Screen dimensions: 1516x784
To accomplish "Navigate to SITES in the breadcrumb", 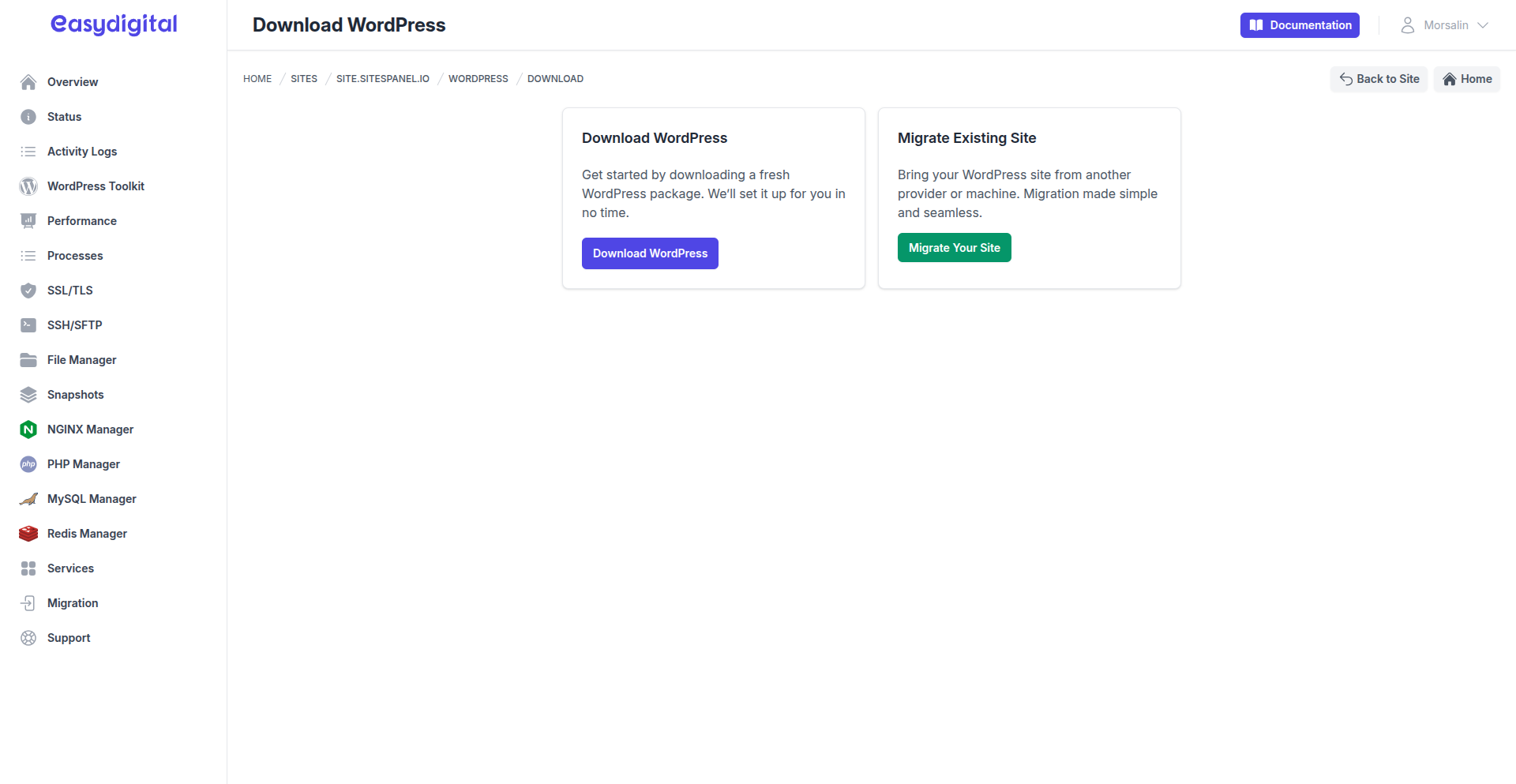I will [303, 78].
